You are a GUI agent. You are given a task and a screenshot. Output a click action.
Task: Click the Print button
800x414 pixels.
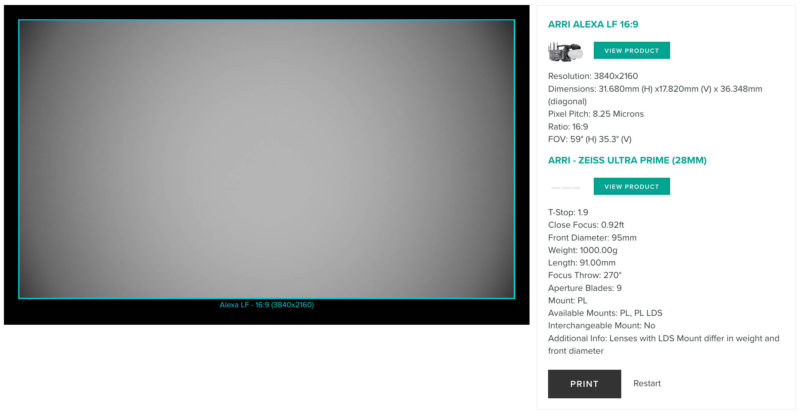pyautogui.click(x=584, y=384)
